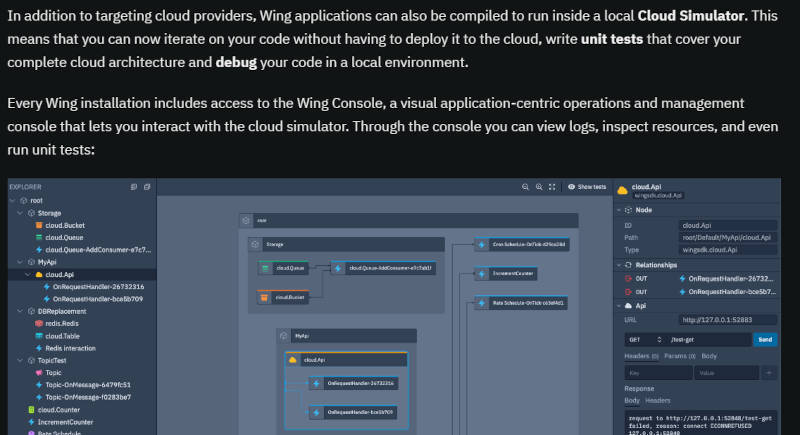The image size is (800, 435).
Task: Click the expand-all icon in Explorer header
Action: click(x=134, y=187)
